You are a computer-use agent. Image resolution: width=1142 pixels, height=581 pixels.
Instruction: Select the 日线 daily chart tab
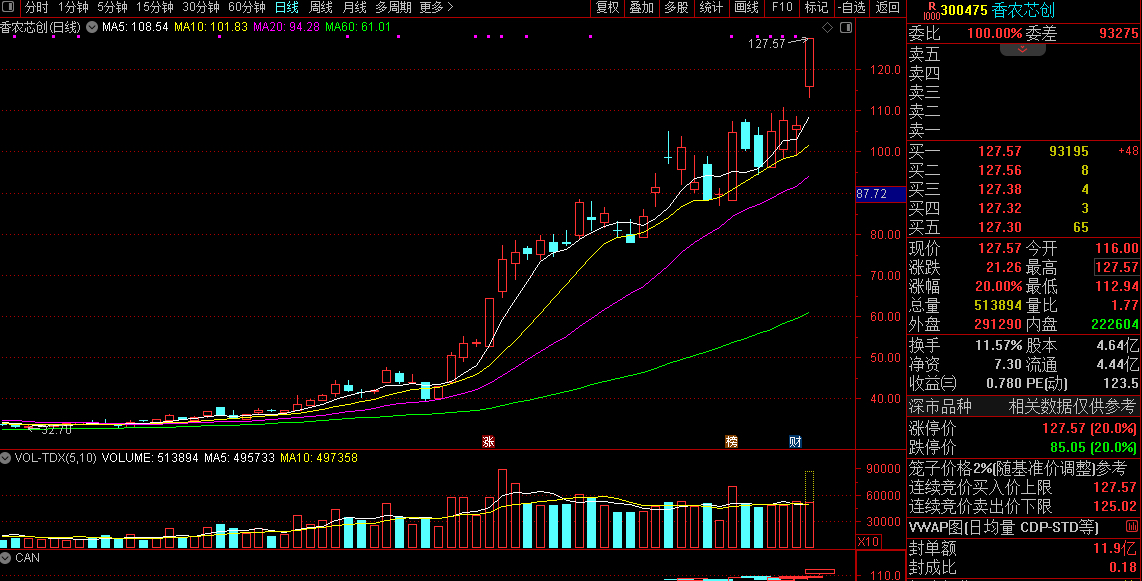[286, 7]
